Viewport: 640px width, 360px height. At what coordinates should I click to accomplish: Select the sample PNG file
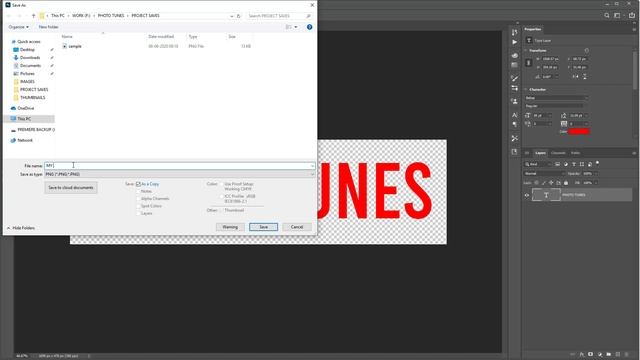coord(75,47)
